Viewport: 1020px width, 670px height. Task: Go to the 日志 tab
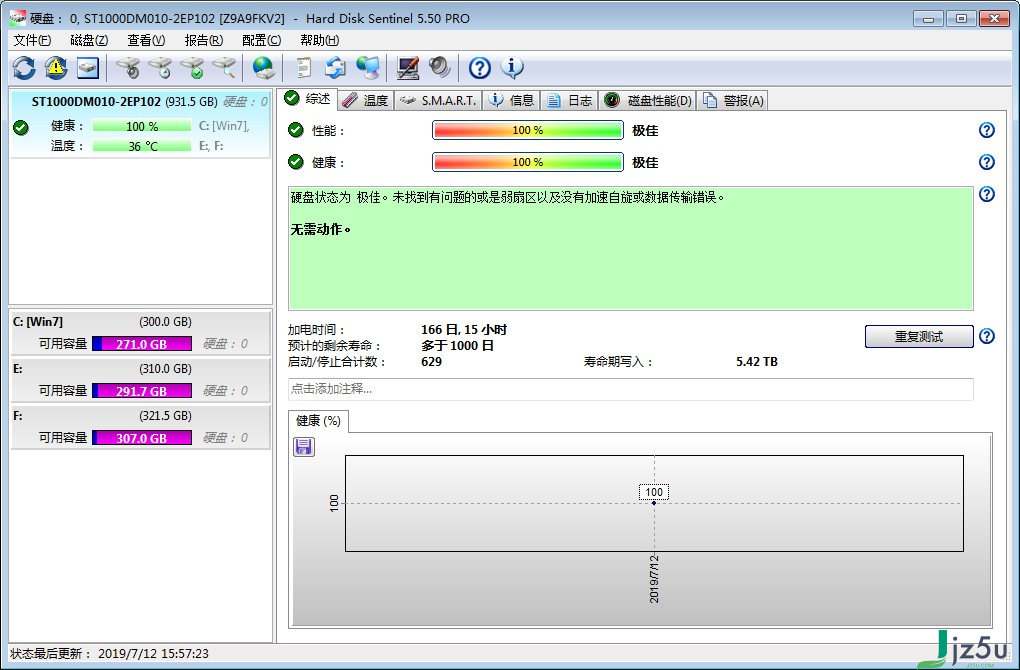click(x=569, y=100)
